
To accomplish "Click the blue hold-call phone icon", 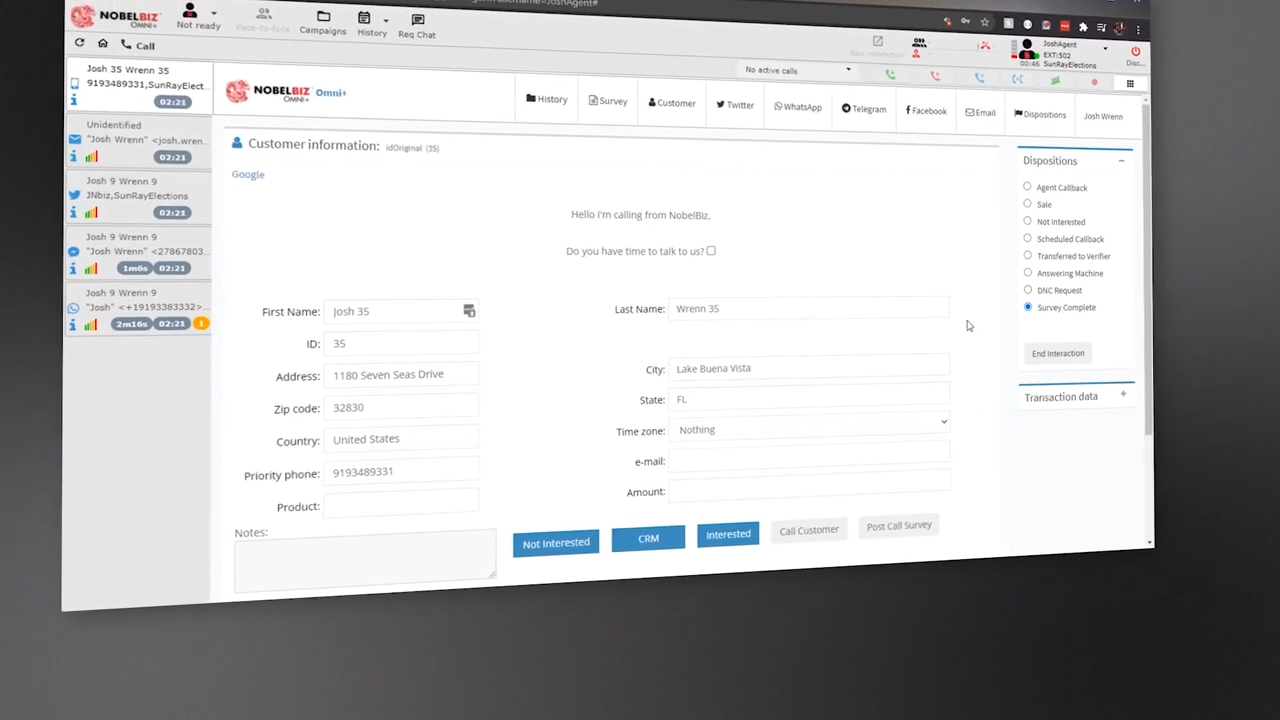I will coord(979,77).
